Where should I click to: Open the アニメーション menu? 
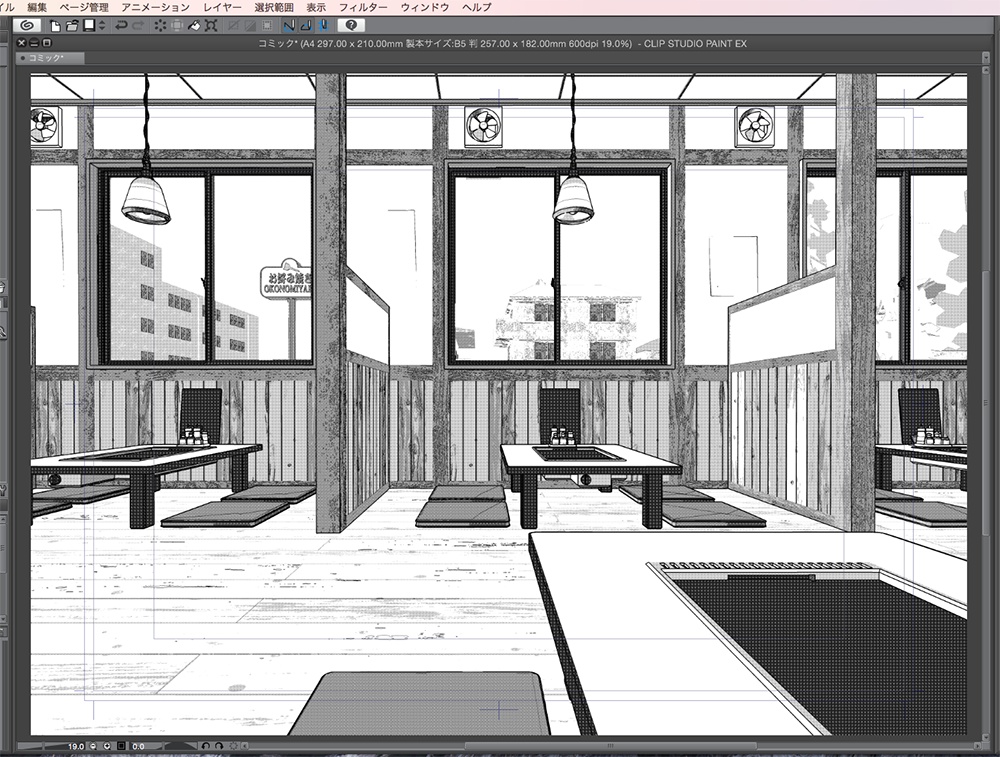(x=156, y=7)
